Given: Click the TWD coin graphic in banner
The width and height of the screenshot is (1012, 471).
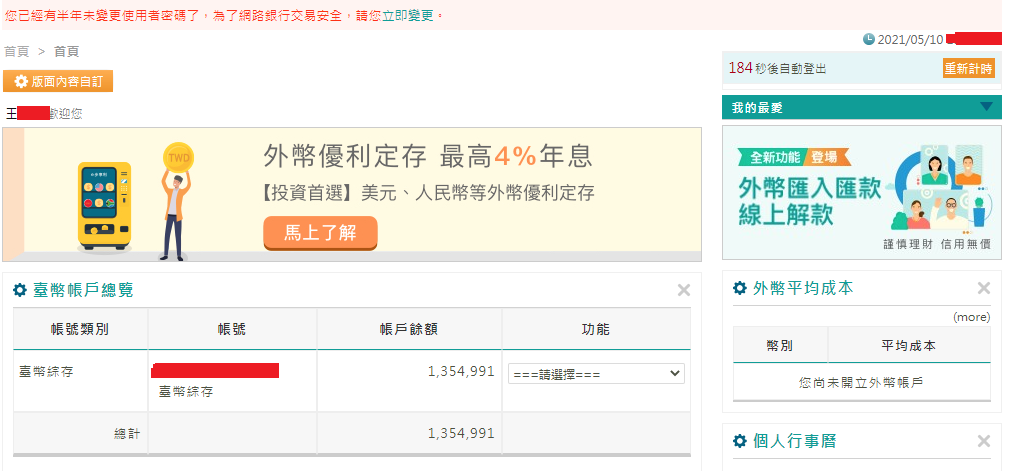Looking at the screenshot, I should click(x=178, y=157).
